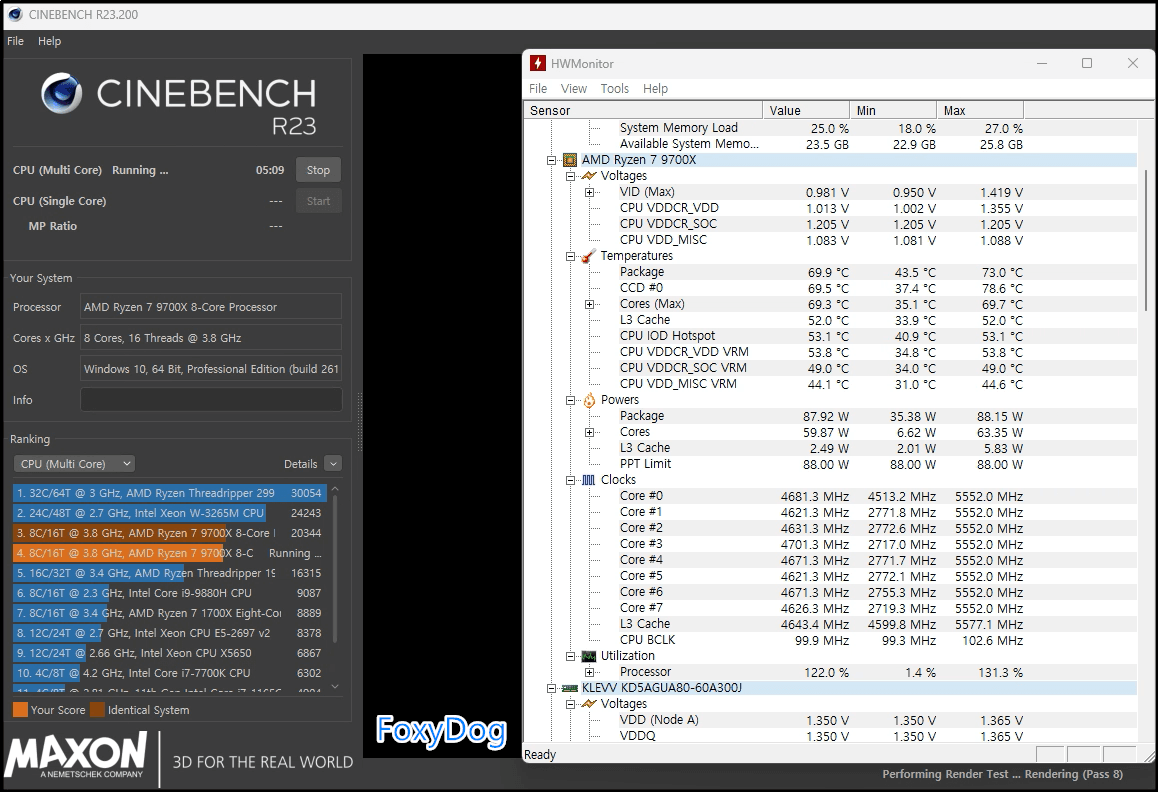Open the HWMonitor Help menu
The width and height of the screenshot is (1158, 792).
[655, 89]
